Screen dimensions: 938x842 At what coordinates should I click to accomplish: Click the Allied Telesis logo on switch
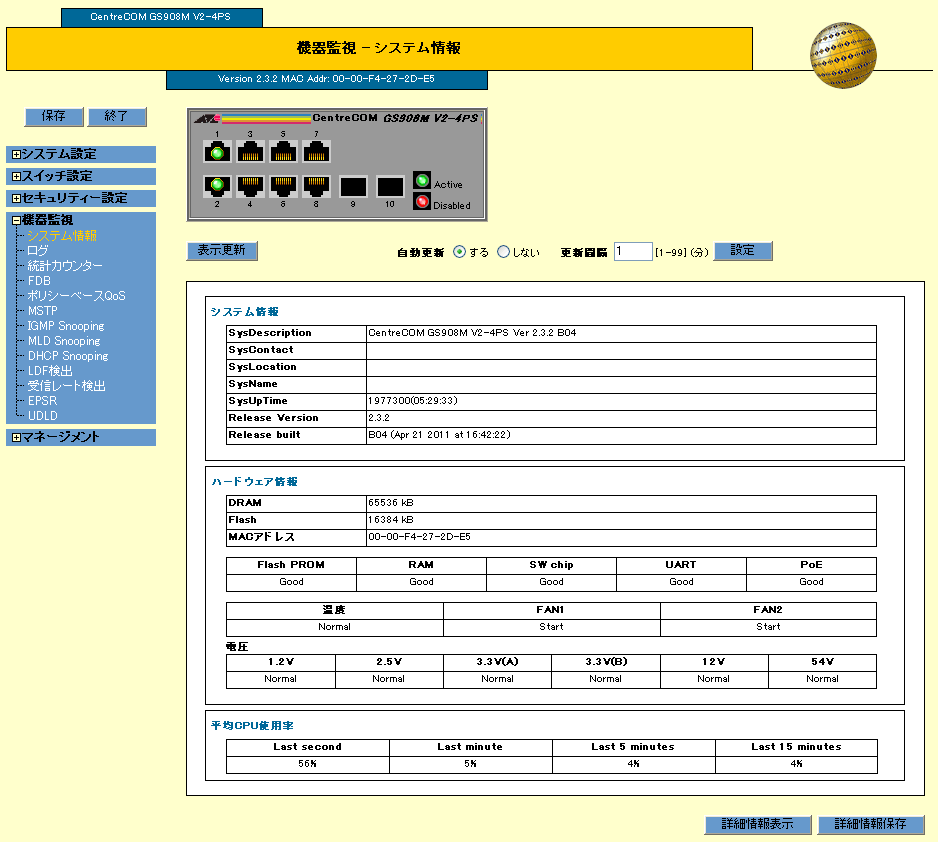(206, 118)
